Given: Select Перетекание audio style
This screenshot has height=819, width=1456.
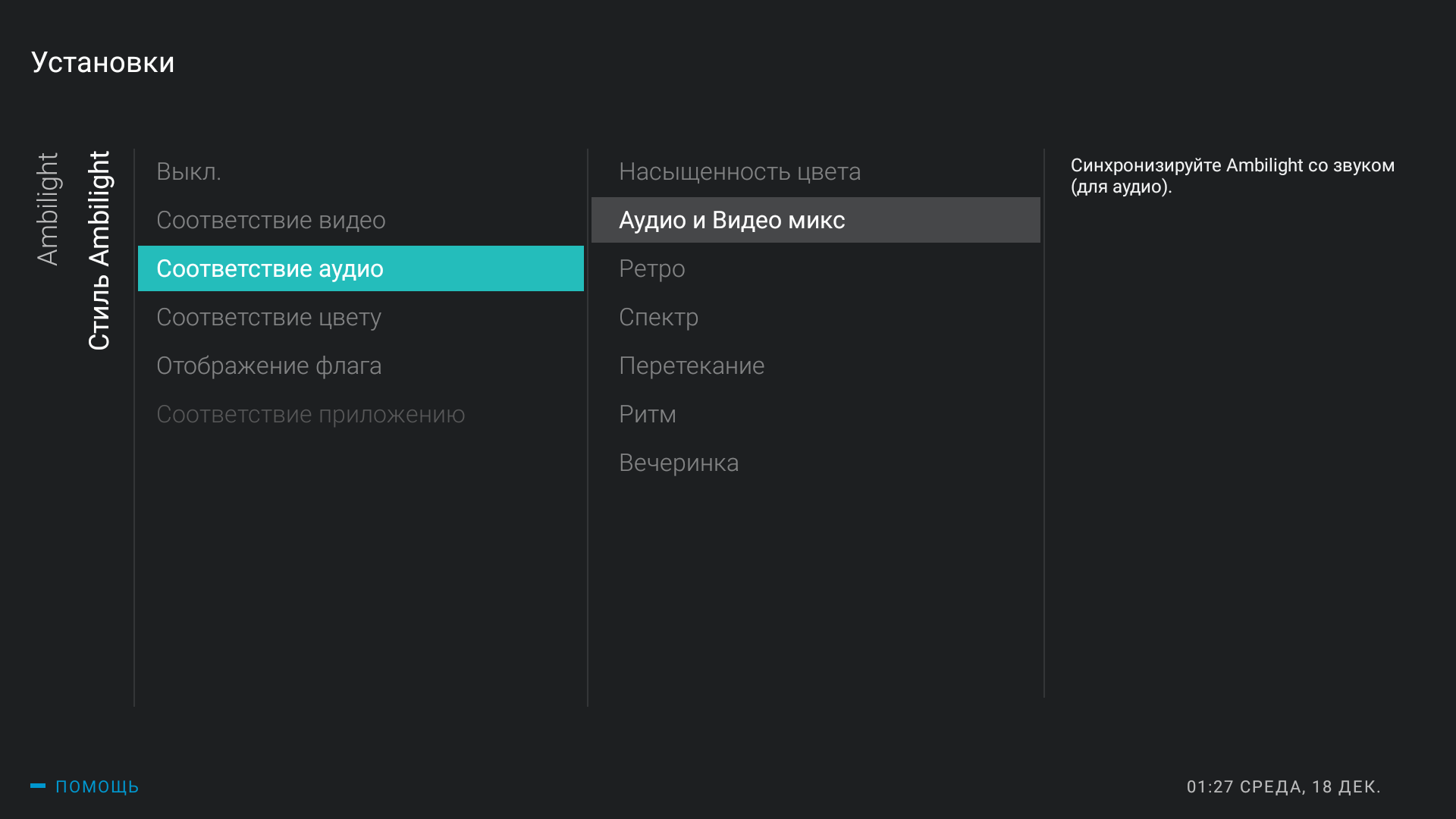Looking at the screenshot, I should click(691, 366).
